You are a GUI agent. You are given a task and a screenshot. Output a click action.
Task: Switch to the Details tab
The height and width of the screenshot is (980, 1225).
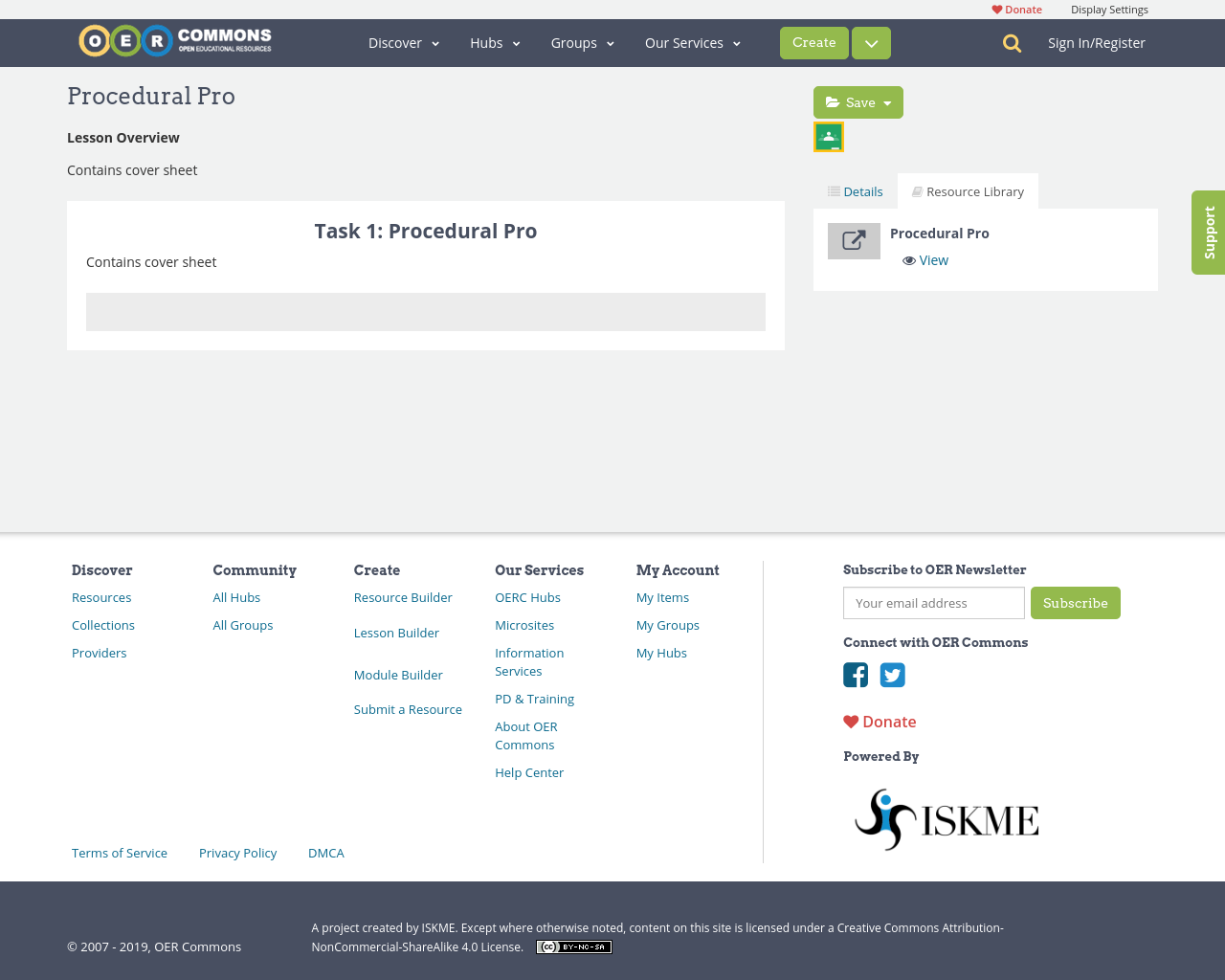(854, 190)
